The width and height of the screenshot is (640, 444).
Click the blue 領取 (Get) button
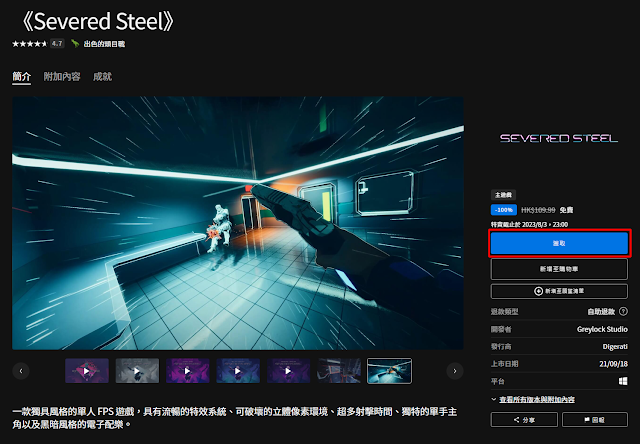pos(559,243)
